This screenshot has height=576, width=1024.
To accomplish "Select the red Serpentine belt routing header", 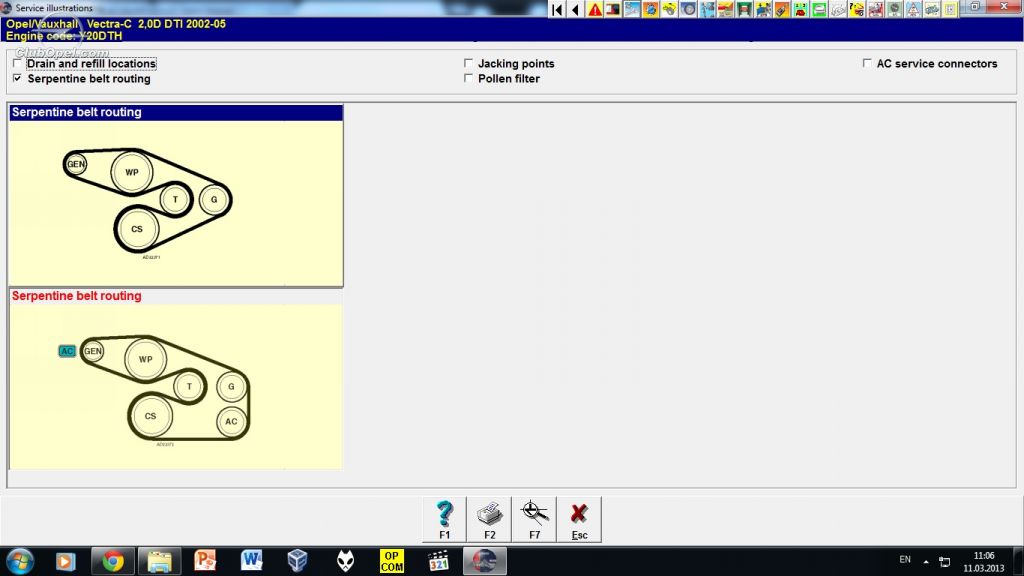I will [176, 296].
